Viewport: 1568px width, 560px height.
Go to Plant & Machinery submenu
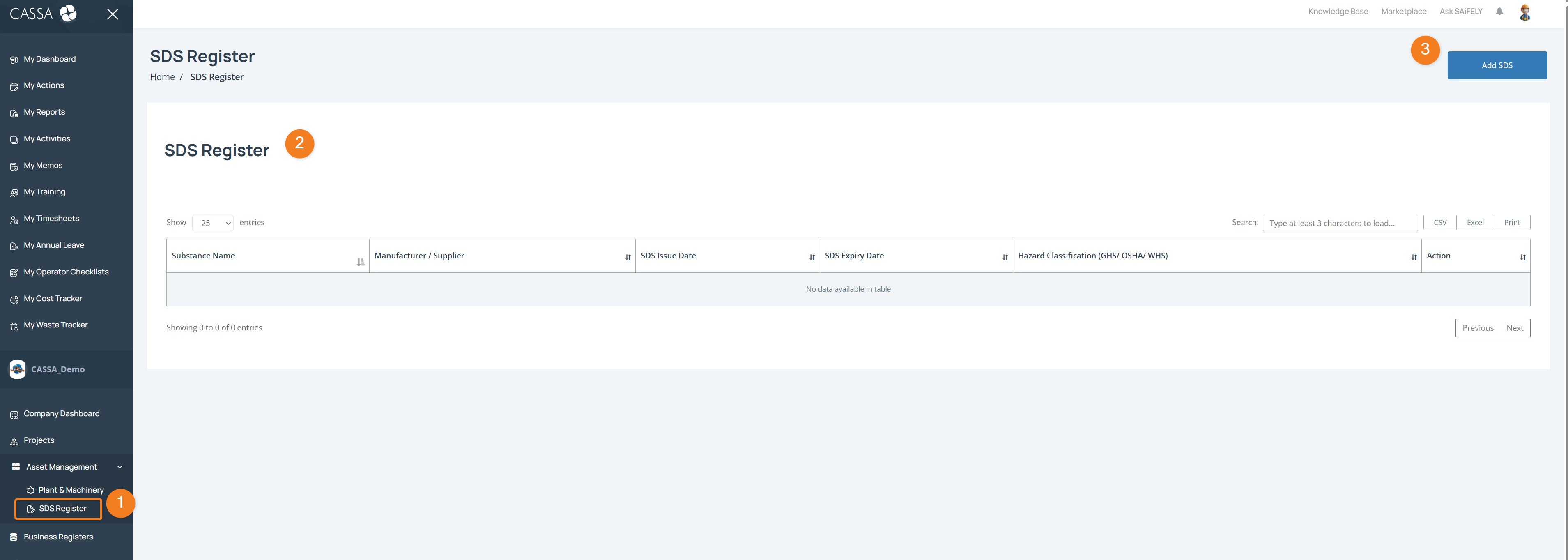[x=71, y=490]
